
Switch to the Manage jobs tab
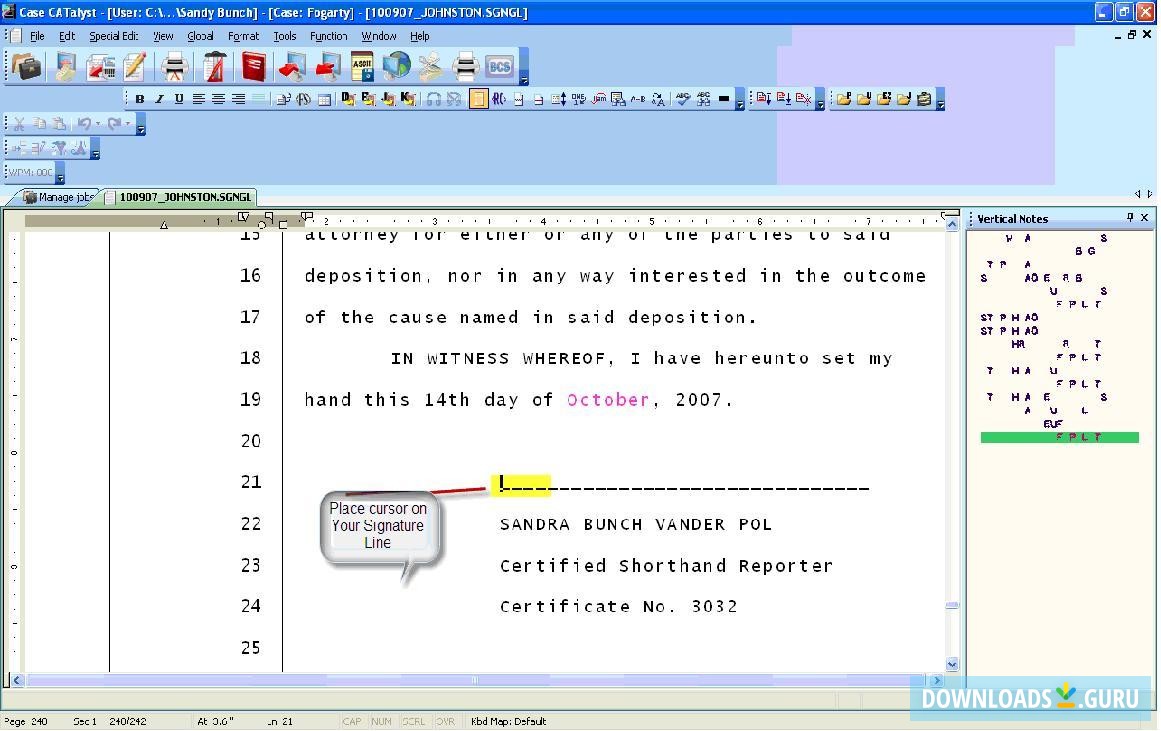(58, 197)
